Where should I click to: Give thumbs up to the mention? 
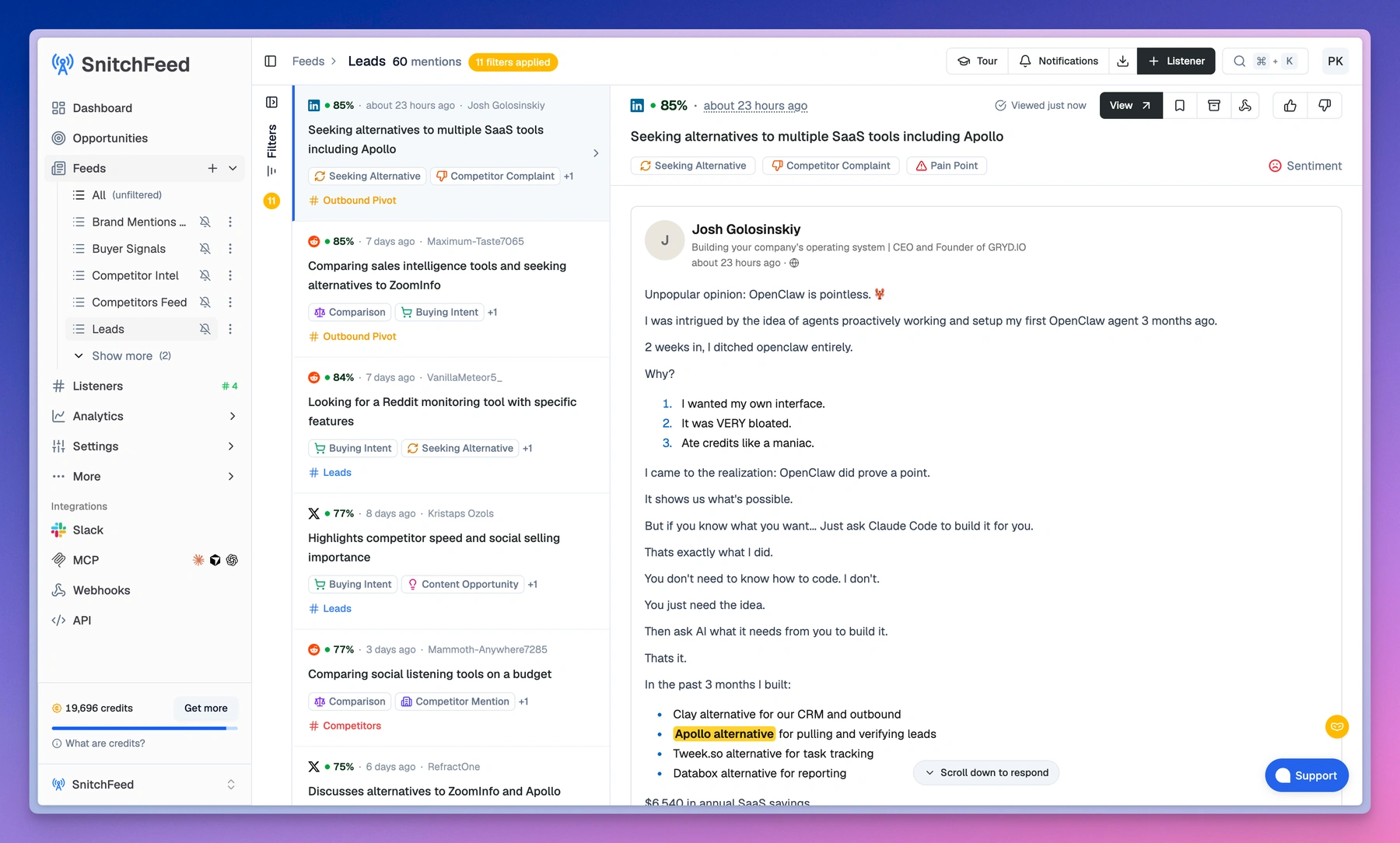(x=1290, y=106)
